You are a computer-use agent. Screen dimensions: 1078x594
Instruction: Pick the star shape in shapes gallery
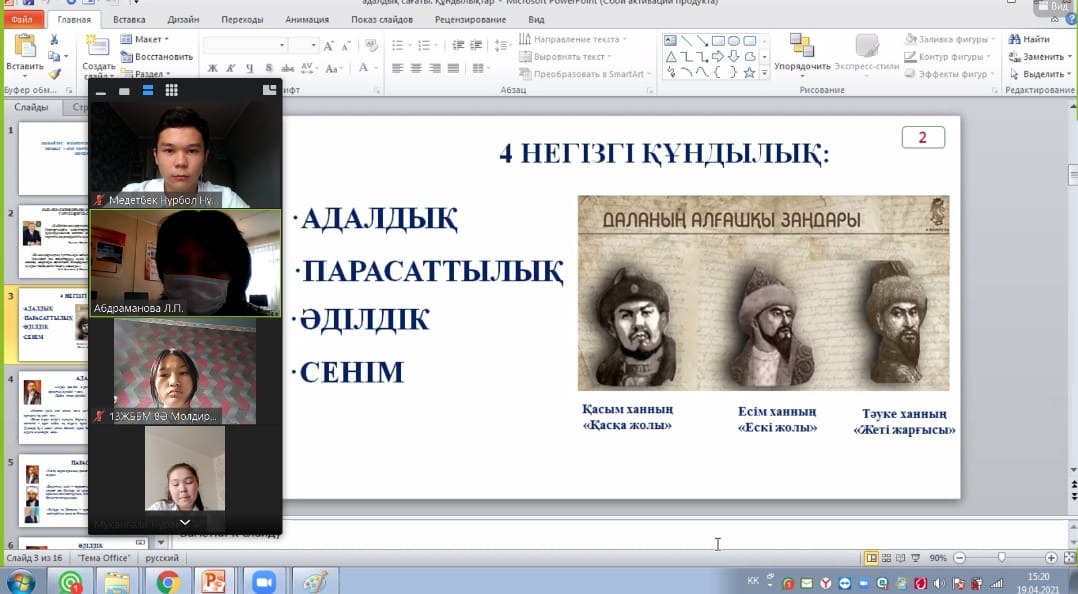(x=749, y=72)
